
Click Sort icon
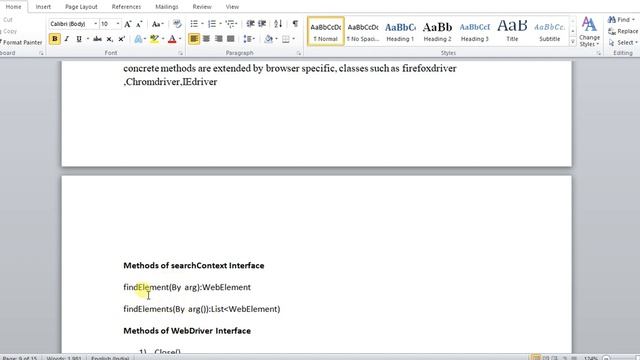[x=278, y=24]
